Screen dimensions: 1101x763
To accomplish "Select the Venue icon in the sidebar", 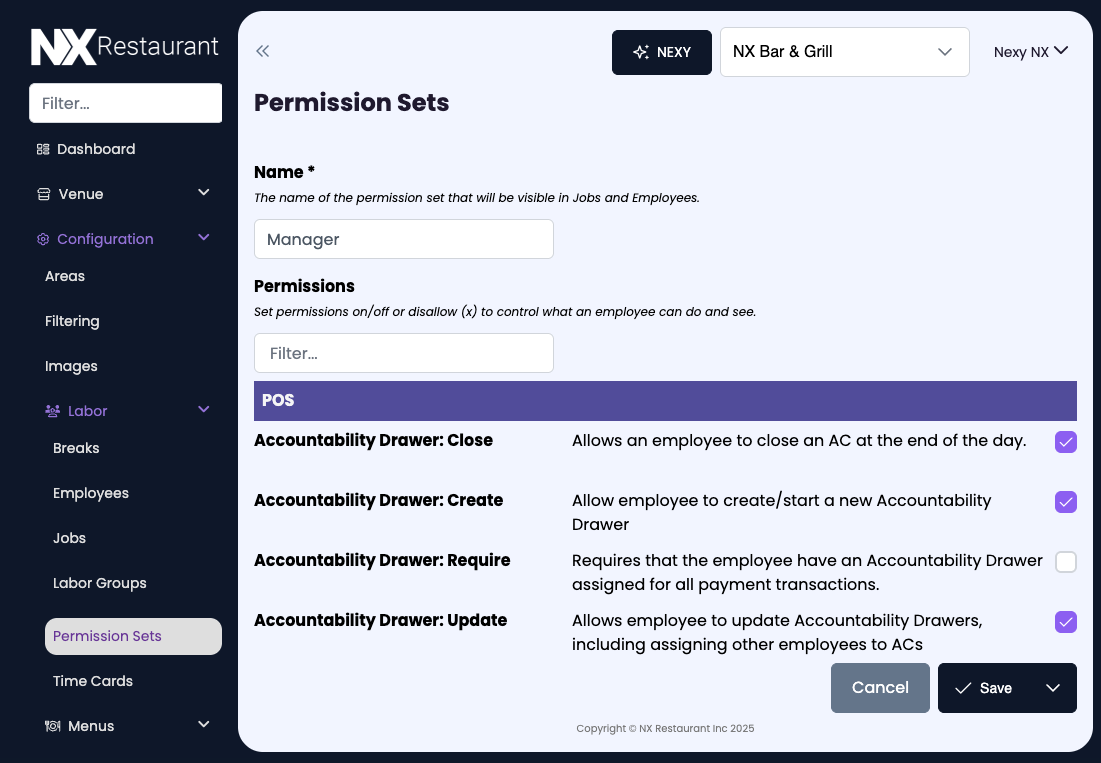I will (42, 193).
